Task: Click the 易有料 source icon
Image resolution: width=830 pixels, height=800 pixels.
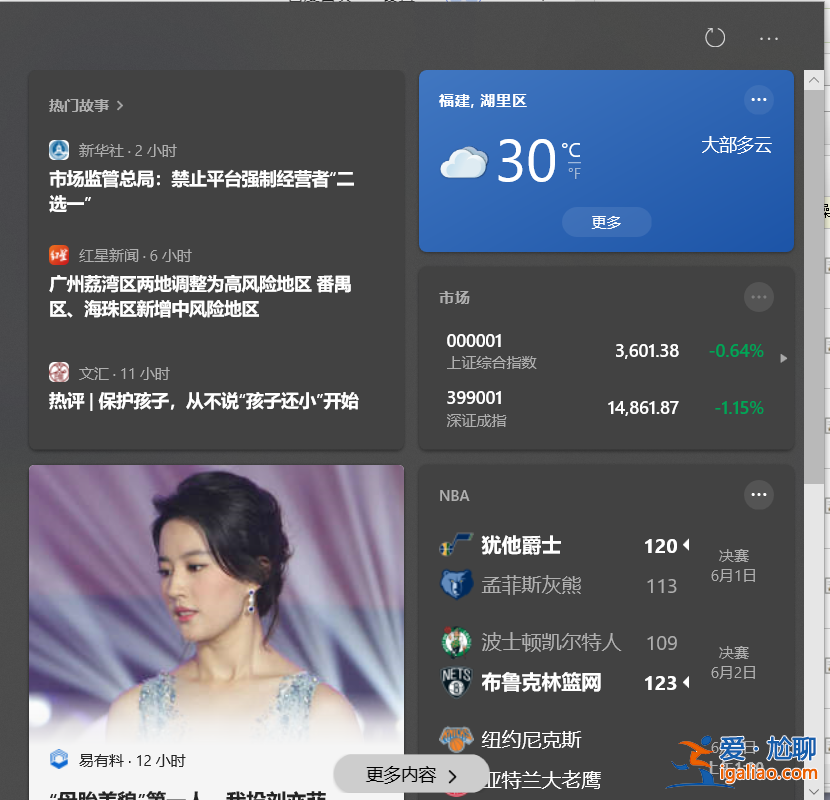Action: click(59, 760)
